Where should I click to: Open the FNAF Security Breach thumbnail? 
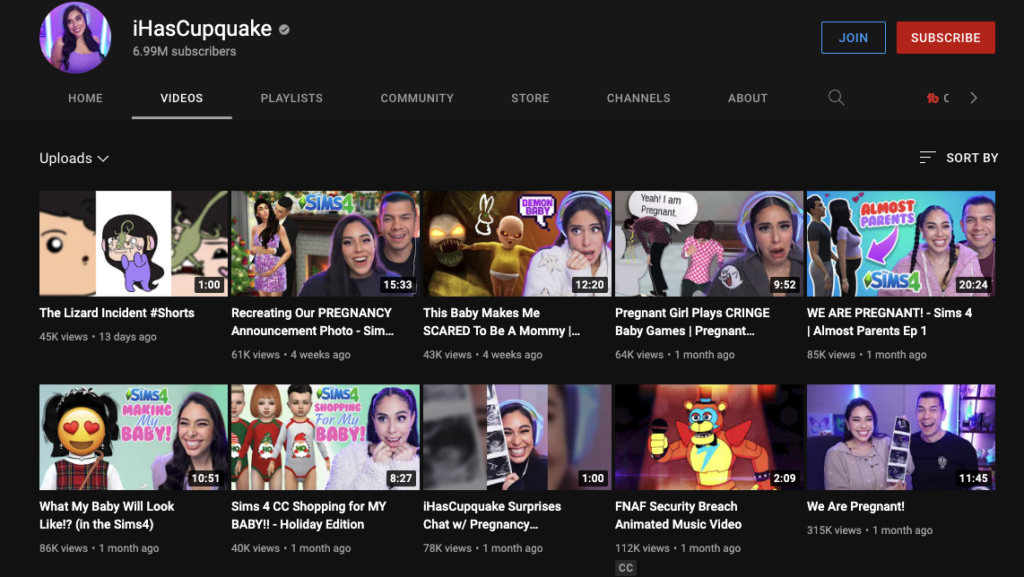coord(709,437)
